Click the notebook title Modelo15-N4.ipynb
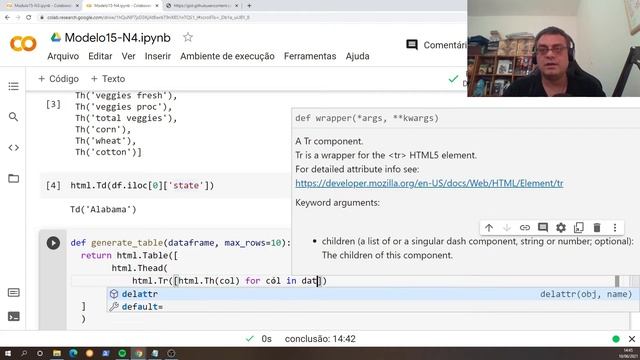640x360 pixels. tap(118, 38)
